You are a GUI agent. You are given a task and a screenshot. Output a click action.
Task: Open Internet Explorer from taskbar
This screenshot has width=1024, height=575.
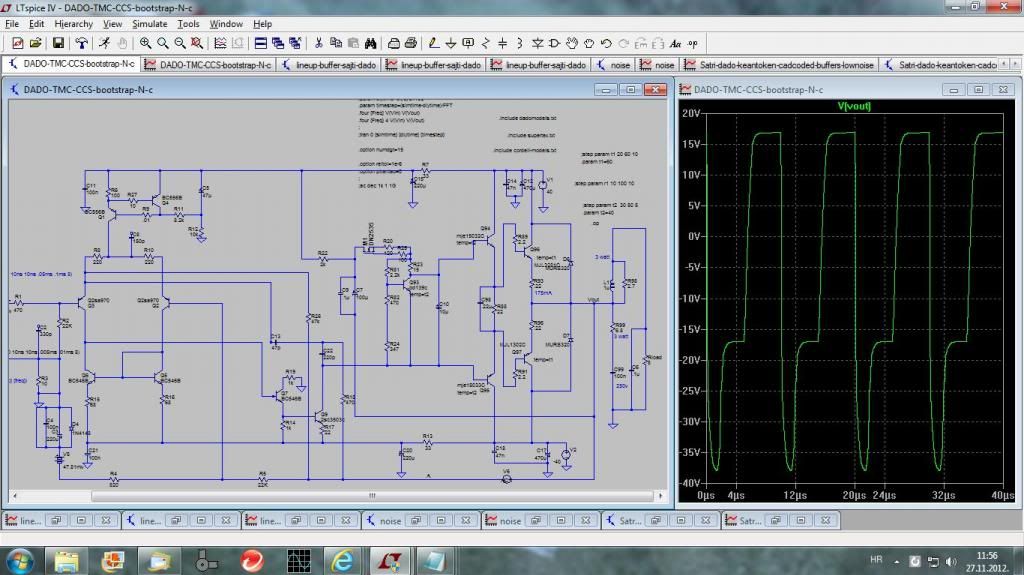pos(343,561)
